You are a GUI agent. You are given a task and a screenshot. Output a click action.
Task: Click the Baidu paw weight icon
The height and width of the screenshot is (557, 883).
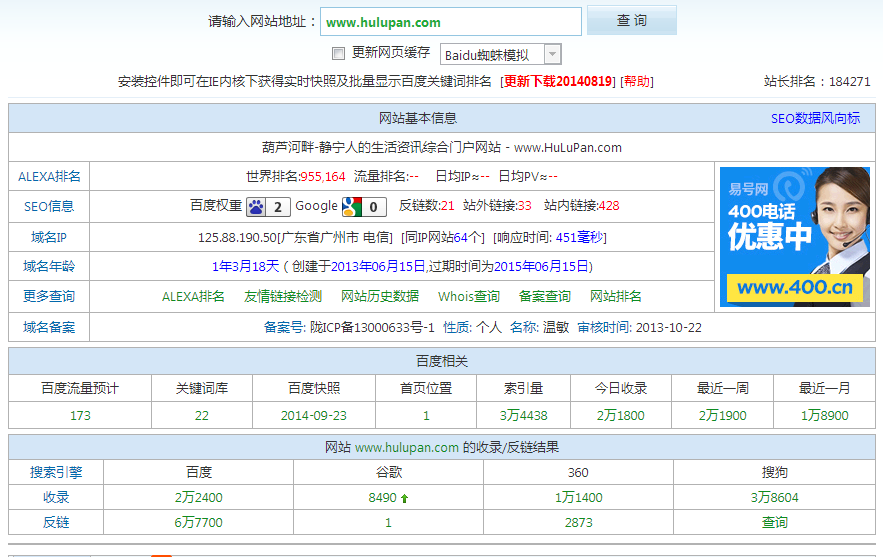[x=268, y=207]
